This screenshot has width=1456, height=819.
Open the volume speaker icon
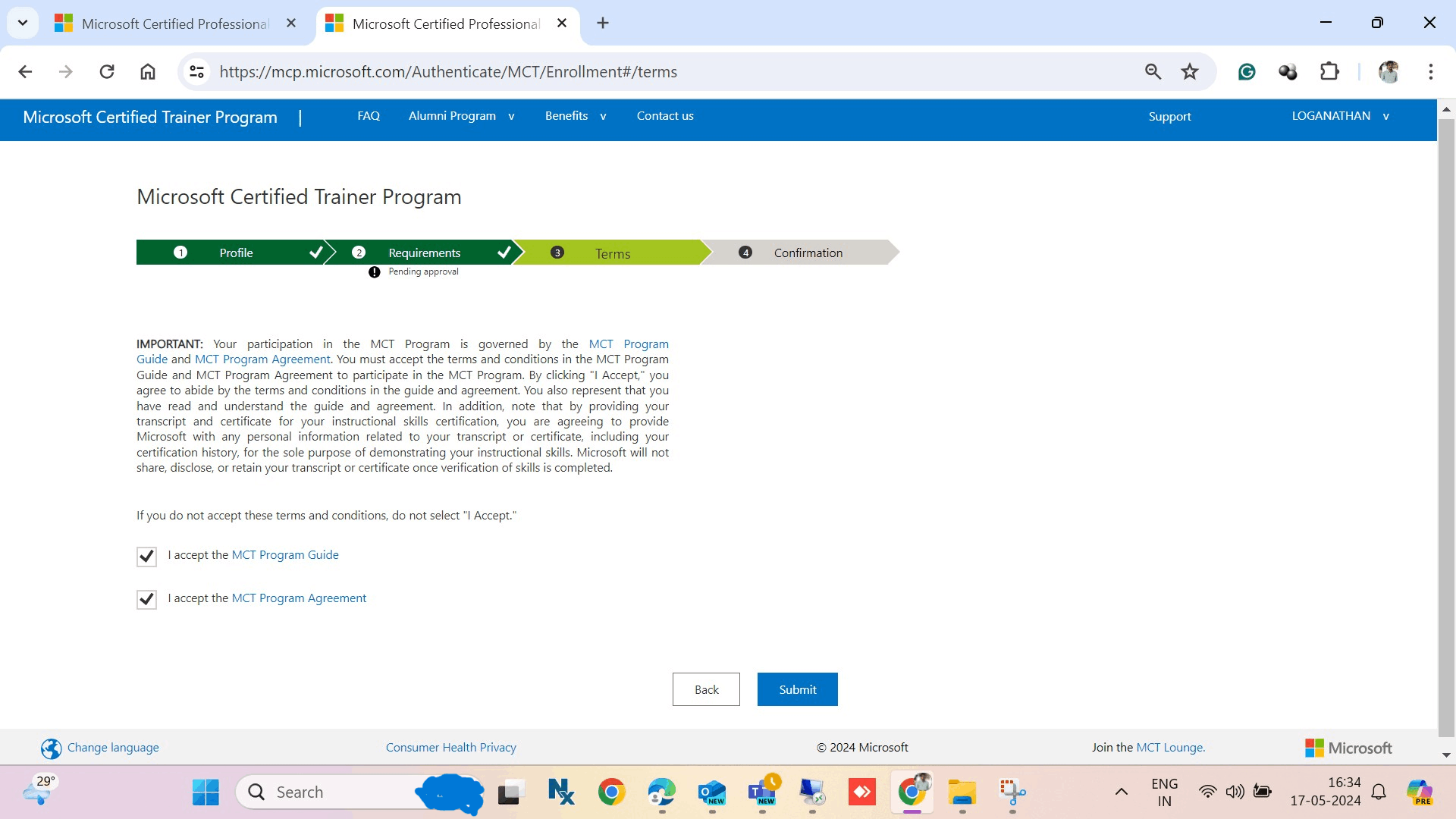[x=1235, y=792]
